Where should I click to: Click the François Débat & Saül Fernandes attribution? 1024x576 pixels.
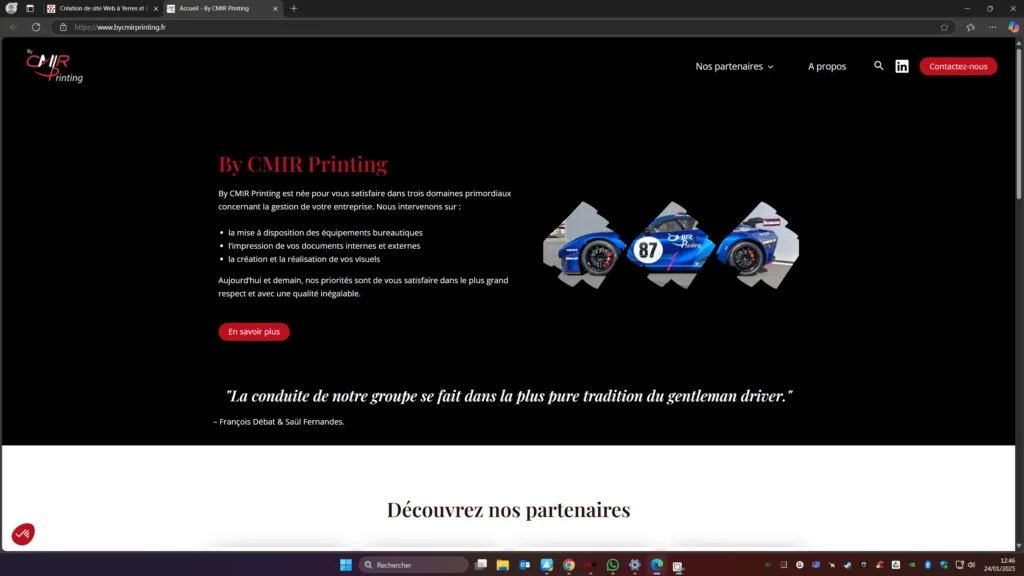point(279,422)
